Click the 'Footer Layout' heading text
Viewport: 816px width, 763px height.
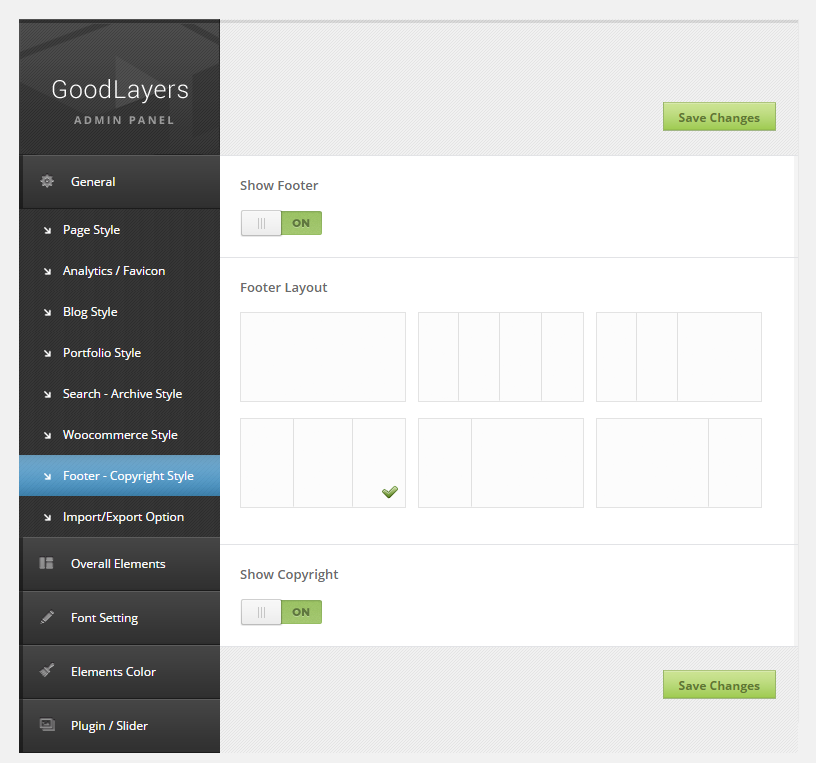click(284, 288)
